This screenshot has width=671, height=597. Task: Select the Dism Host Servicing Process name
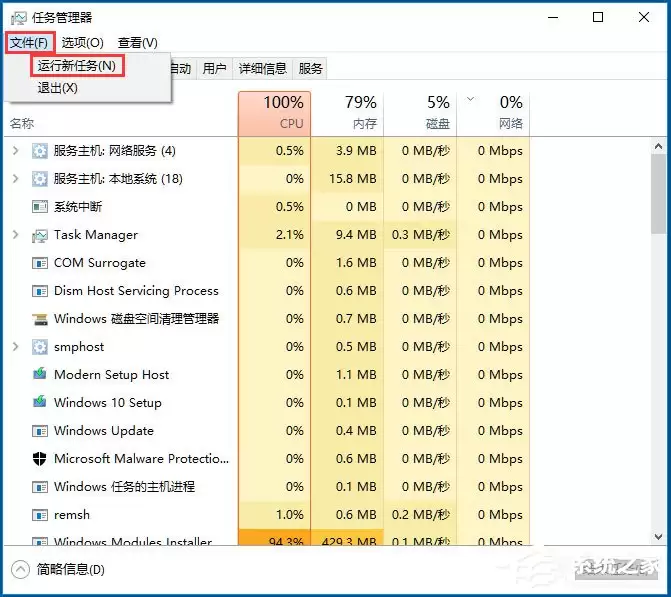(136, 291)
